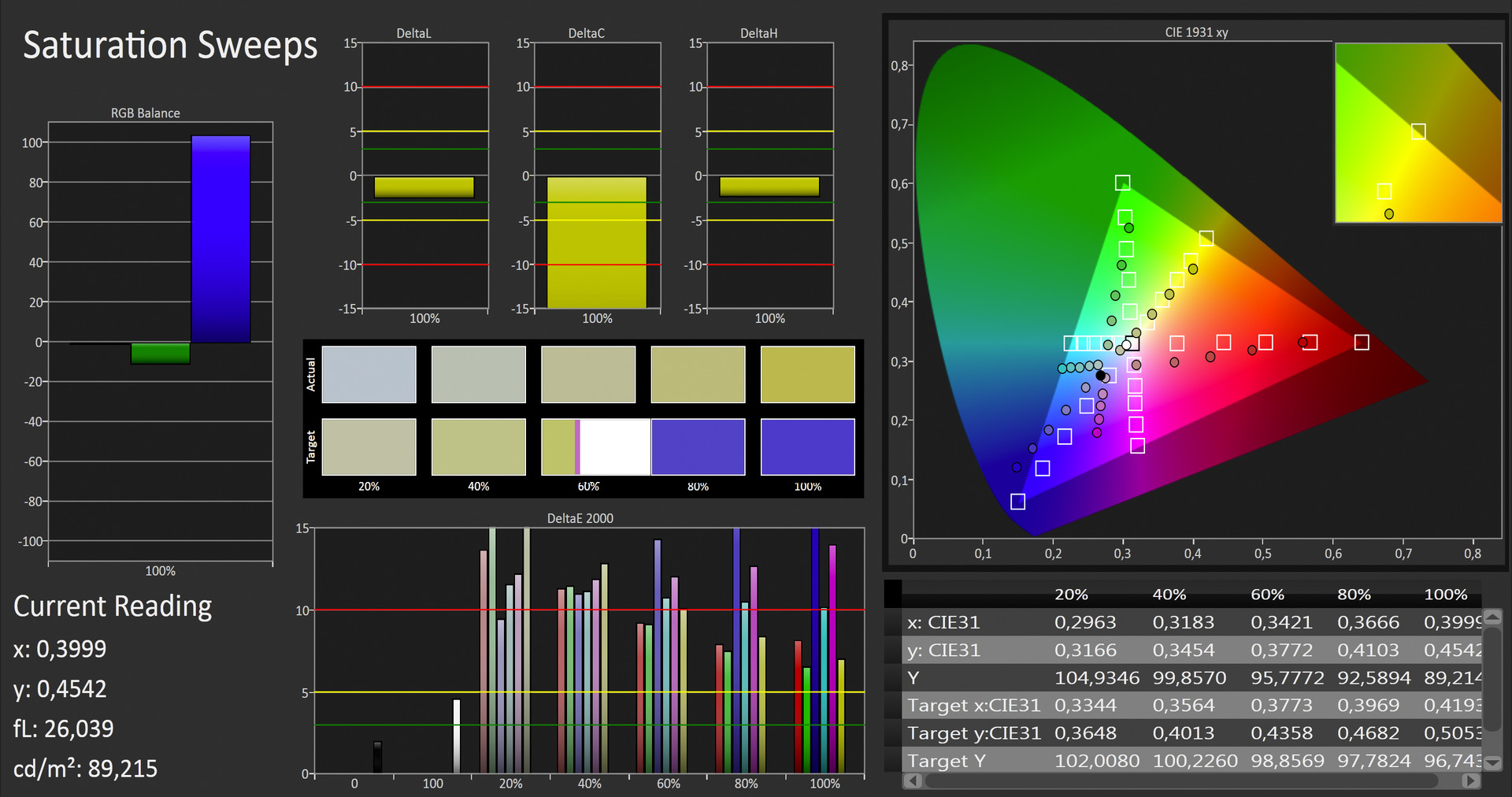Click the 40% Actual color swatch
The image size is (1512, 797).
pyautogui.click(x=478, y=375)
